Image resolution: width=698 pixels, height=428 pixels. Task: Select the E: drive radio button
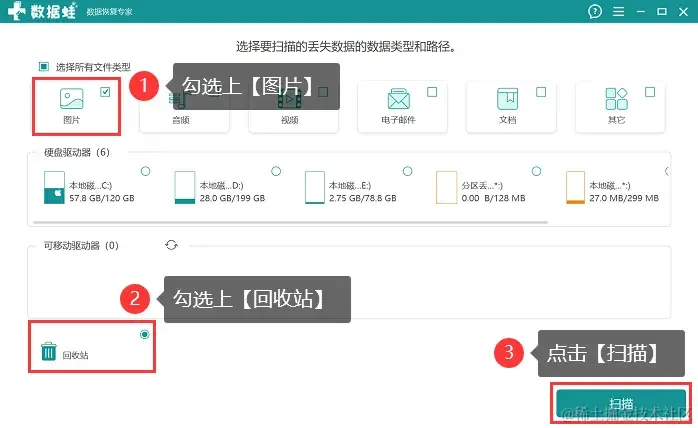(x=407, y=171)
